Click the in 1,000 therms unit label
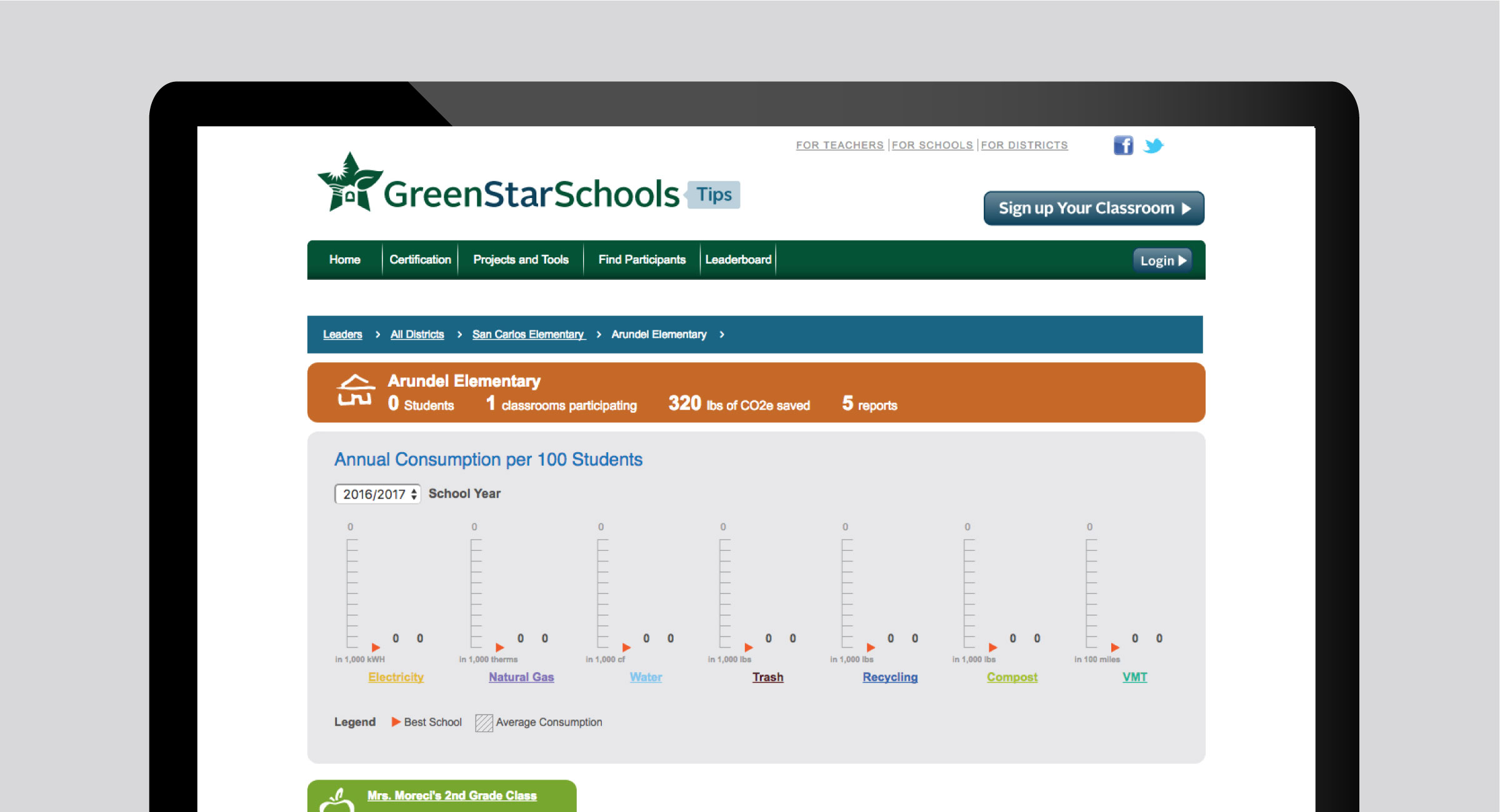The image size is (1500, 812). pyautogui.click(x=488, y=660)
